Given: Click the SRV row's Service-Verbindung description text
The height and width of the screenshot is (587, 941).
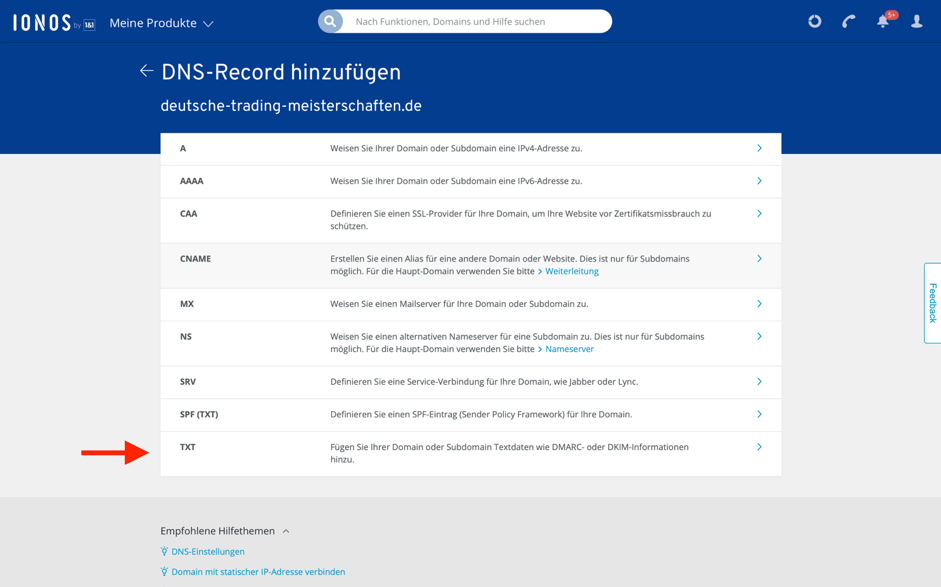Looking at the screenshot, I should tap(484, 382).
